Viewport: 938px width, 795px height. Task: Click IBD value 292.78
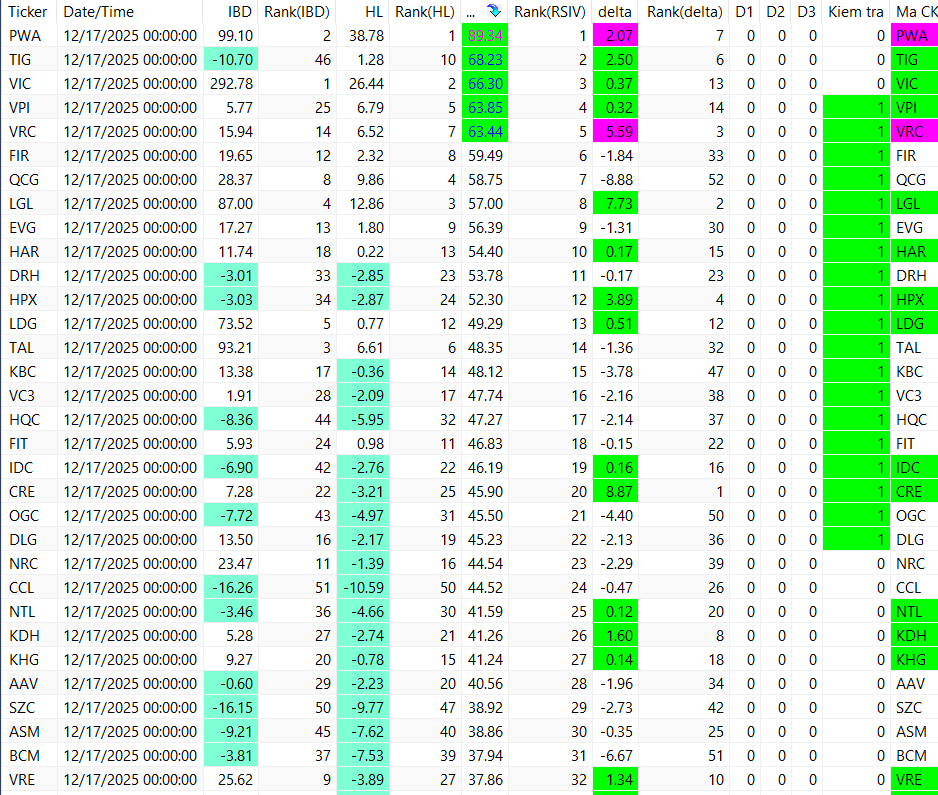(231, 84)
